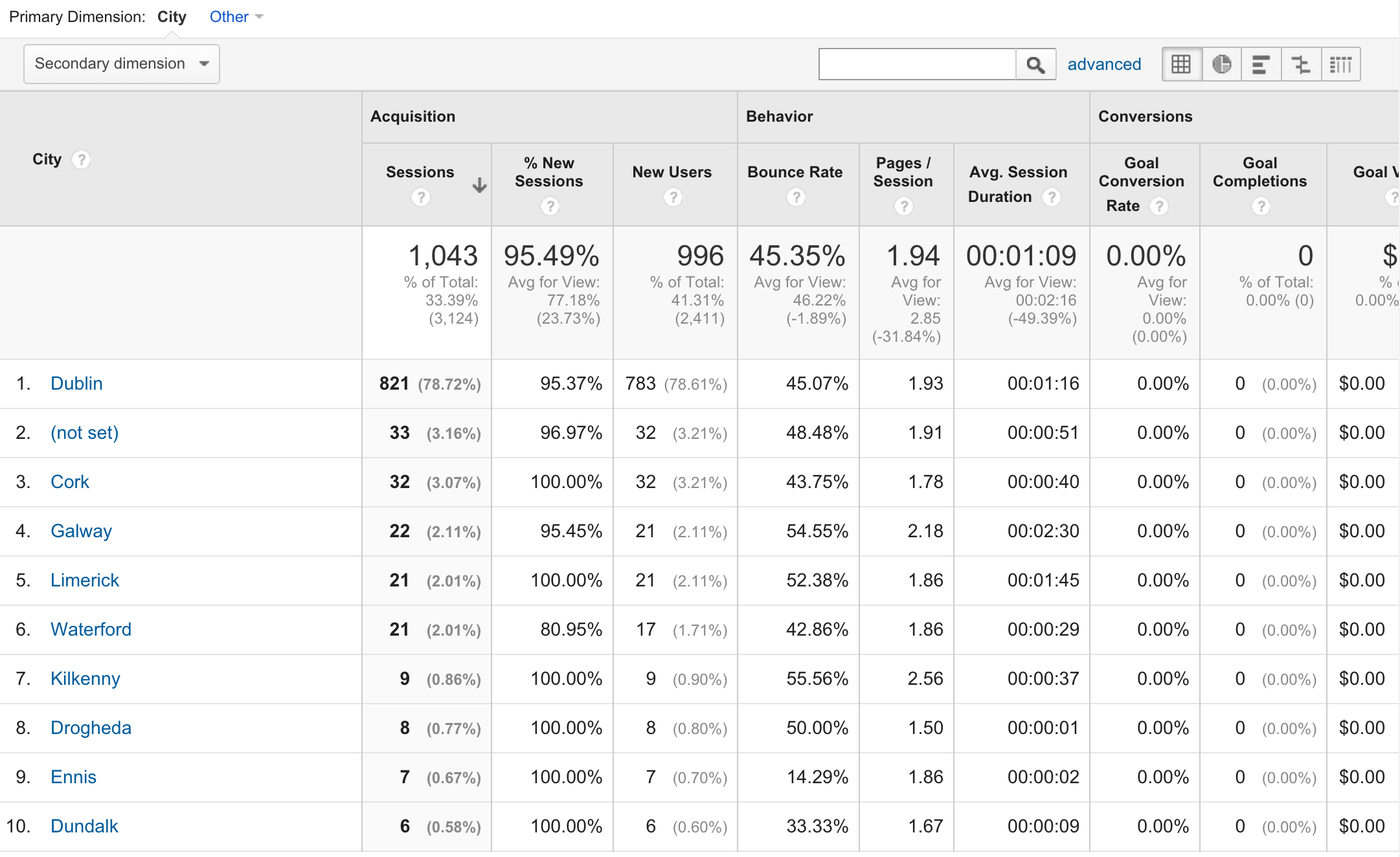The width and height of the screenshot is (1400, 857).
Task: Click the Conversions group header
Action: coord(1146,117)
